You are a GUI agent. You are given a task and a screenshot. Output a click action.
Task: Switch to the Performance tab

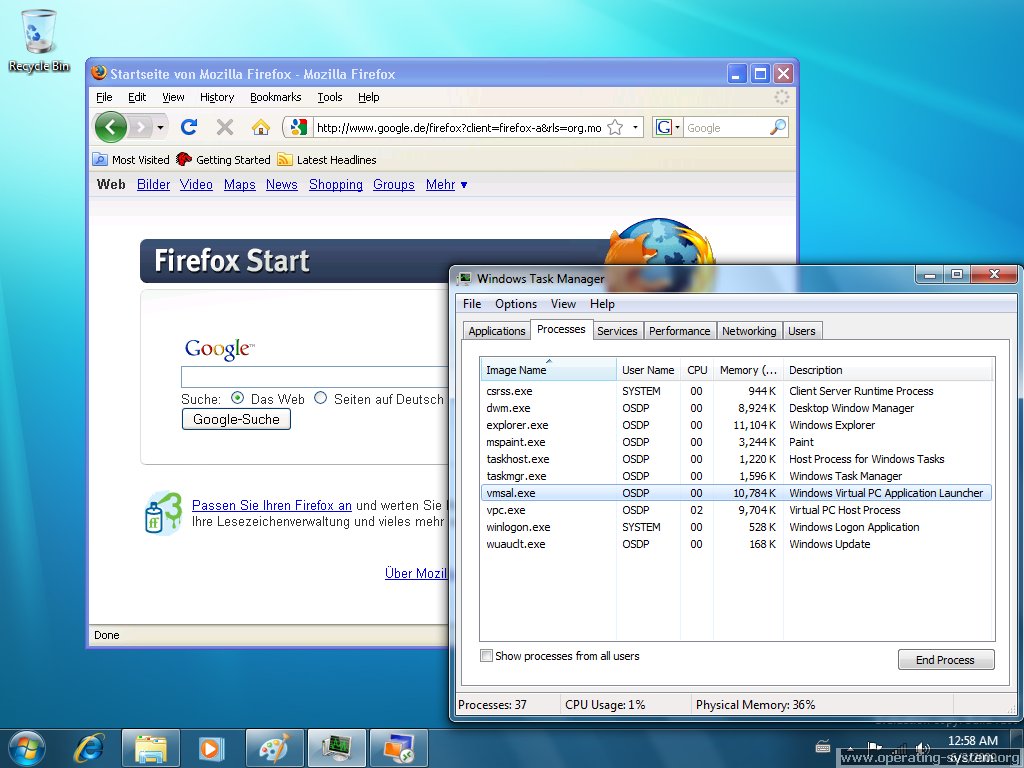pos(679,330)
